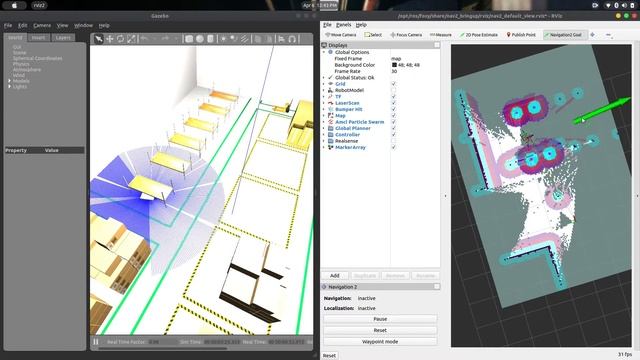640x360 pixels.
Task: Switch to the Gazebo Insert tab
Action: [x=38, y=38]
